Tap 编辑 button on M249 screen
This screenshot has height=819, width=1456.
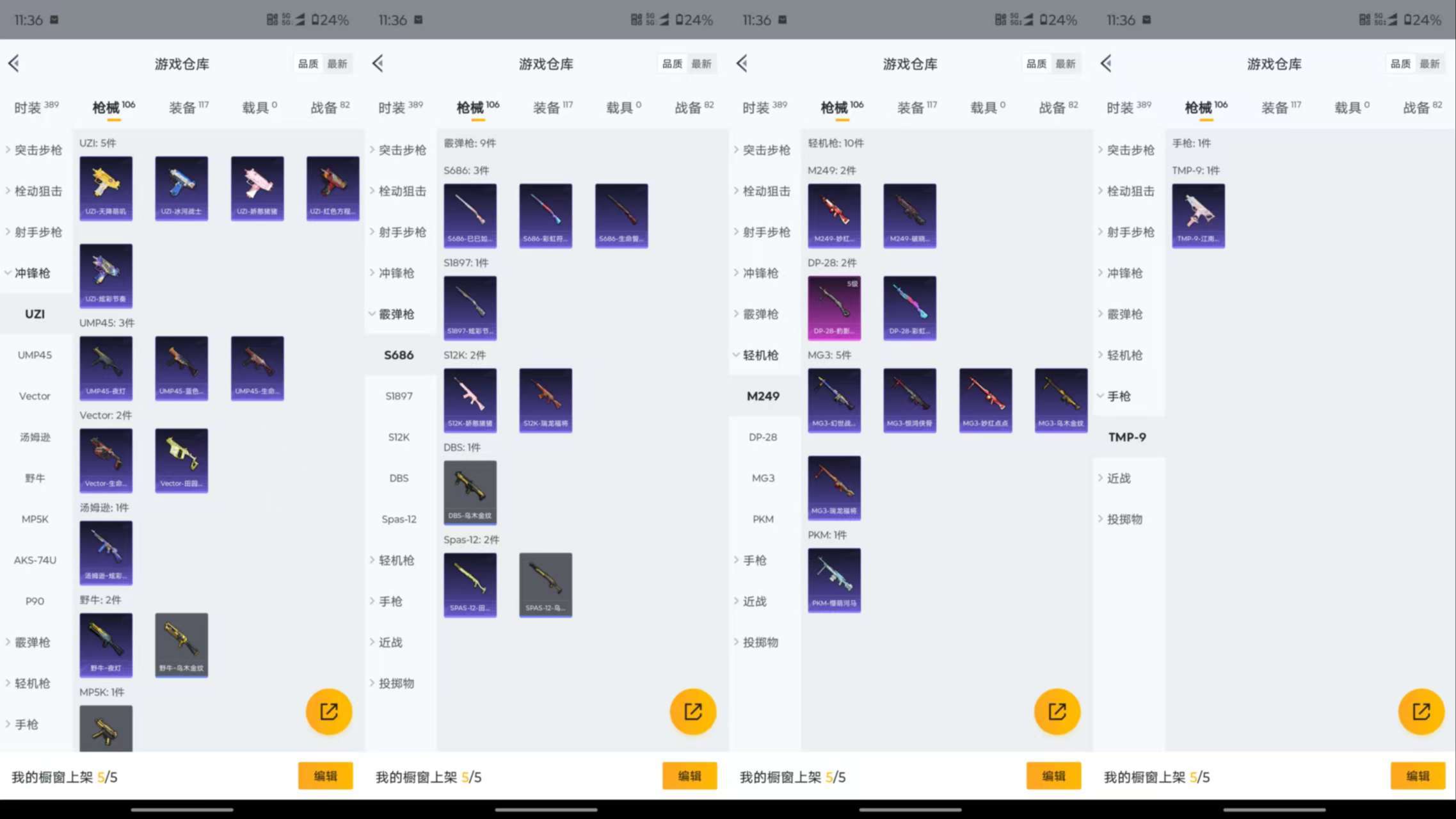click(1053, 776)
